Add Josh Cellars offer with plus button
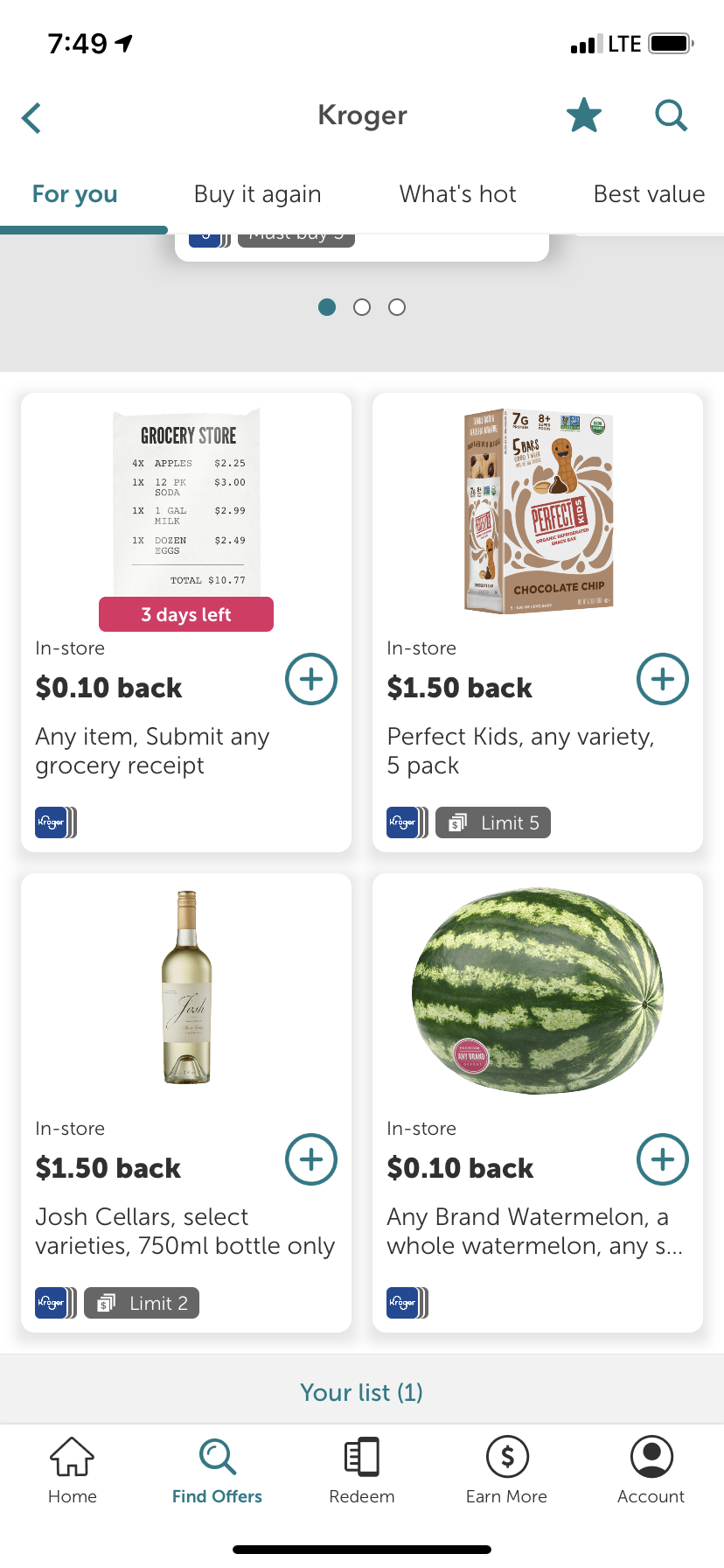 pos(311,1159)
